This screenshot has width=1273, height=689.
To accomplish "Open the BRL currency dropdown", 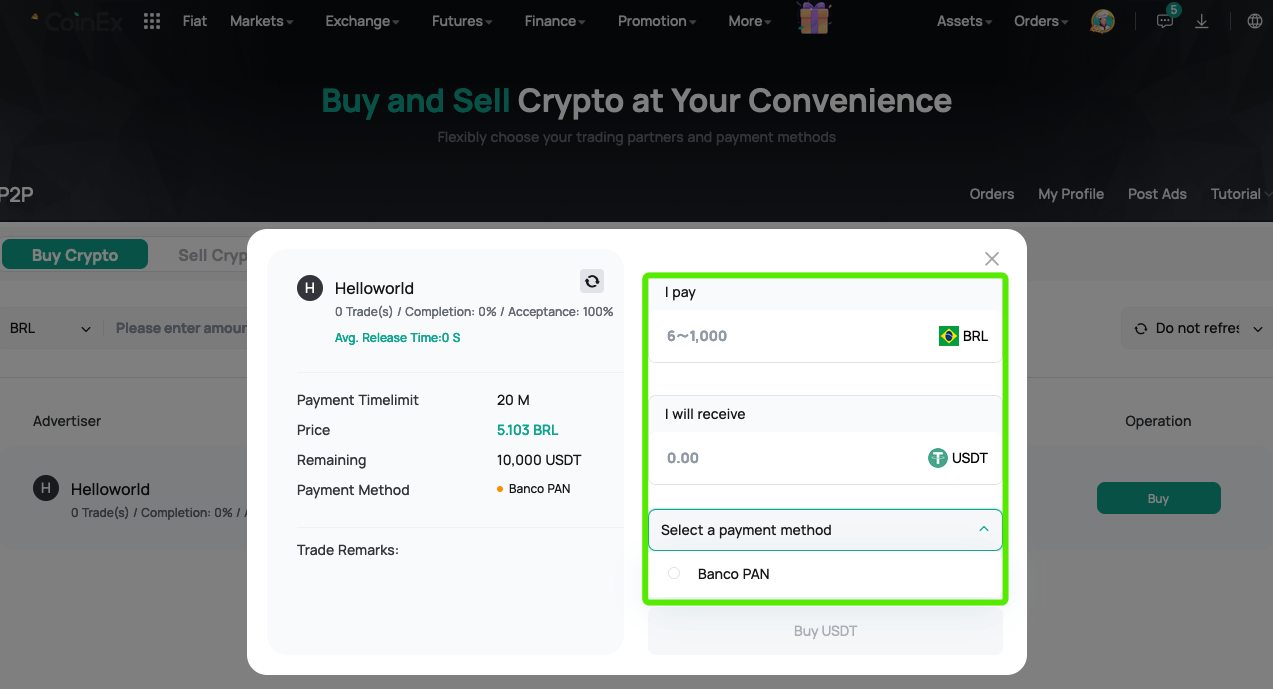I will (x=50, y=327).
